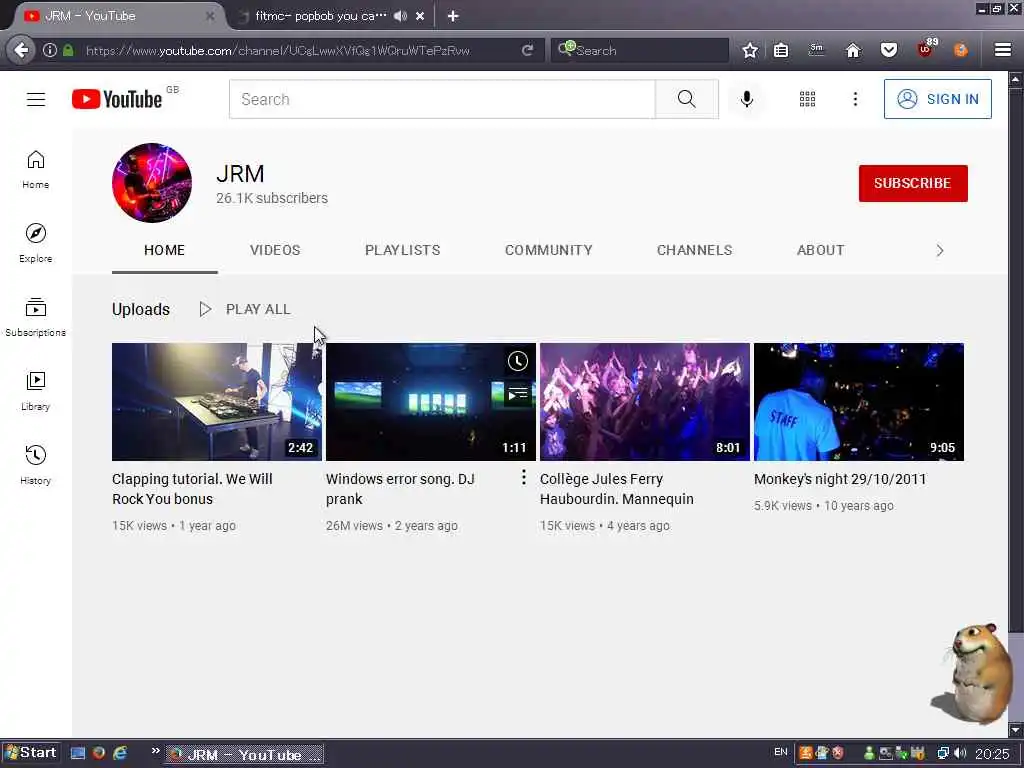
Task: Click the Pocket toolbar icon
Action: (x=889, y=50)
